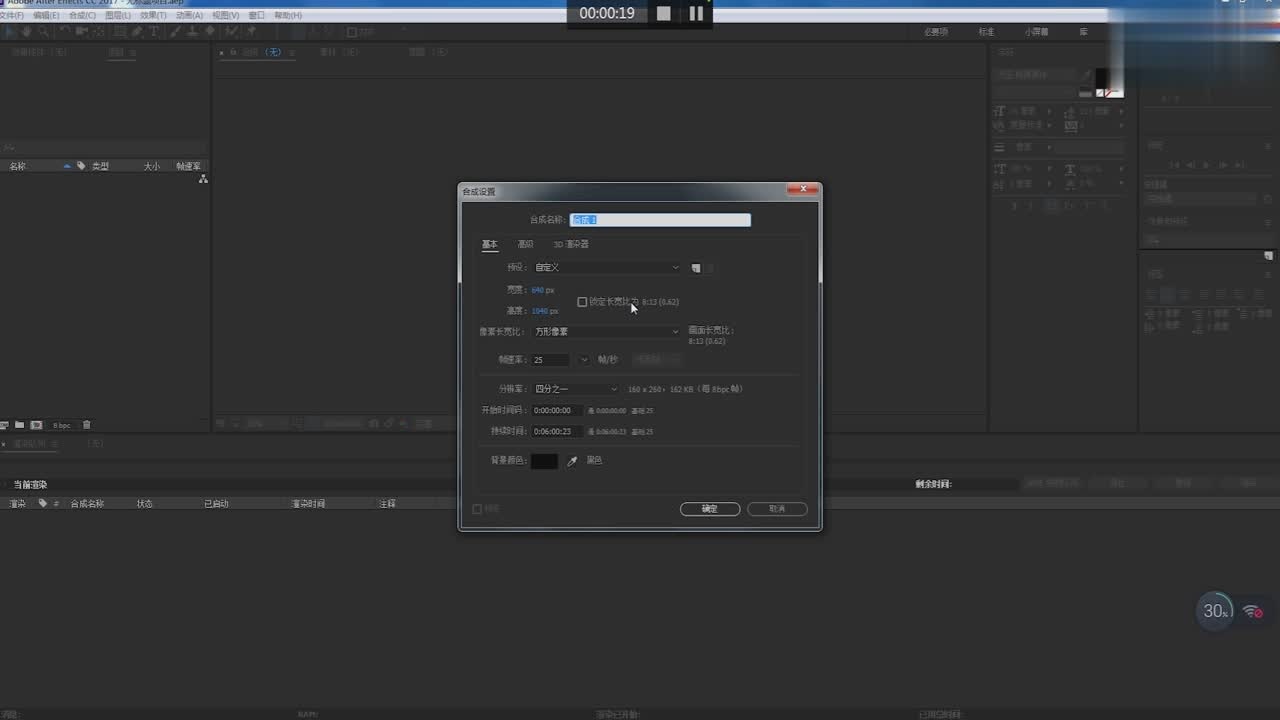Screen dimensions: 1280x720
Task: Click the 渲染时间 column in the render queue
Action: (x=308, y=503)
